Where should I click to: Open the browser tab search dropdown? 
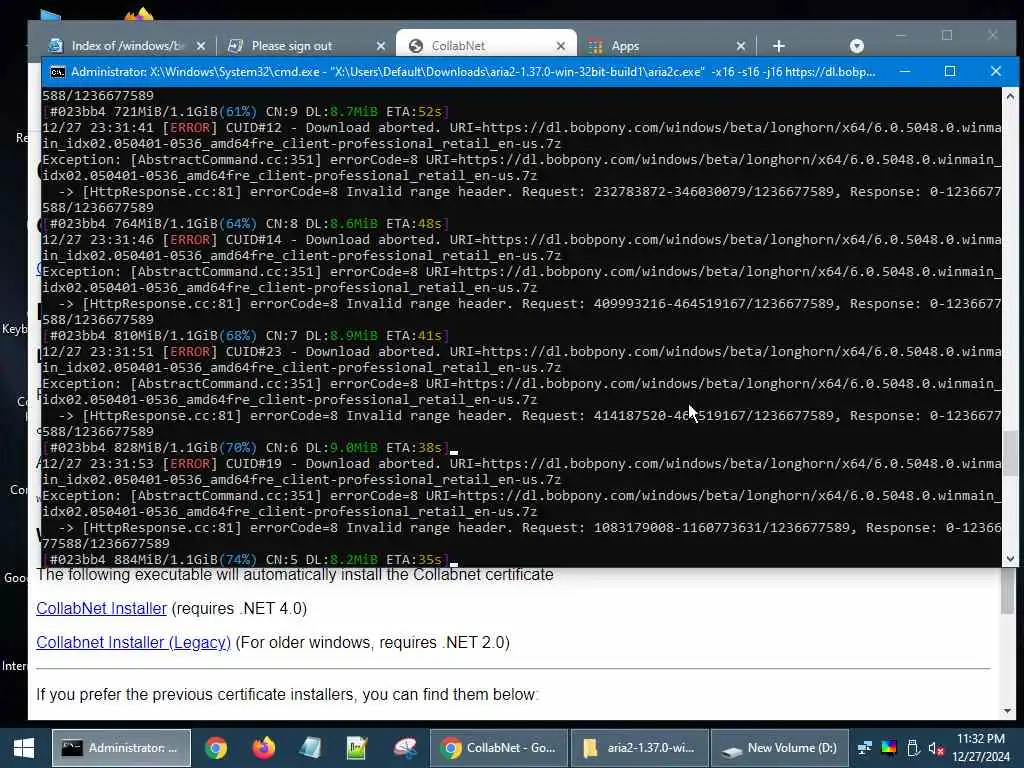pos(857,46)
